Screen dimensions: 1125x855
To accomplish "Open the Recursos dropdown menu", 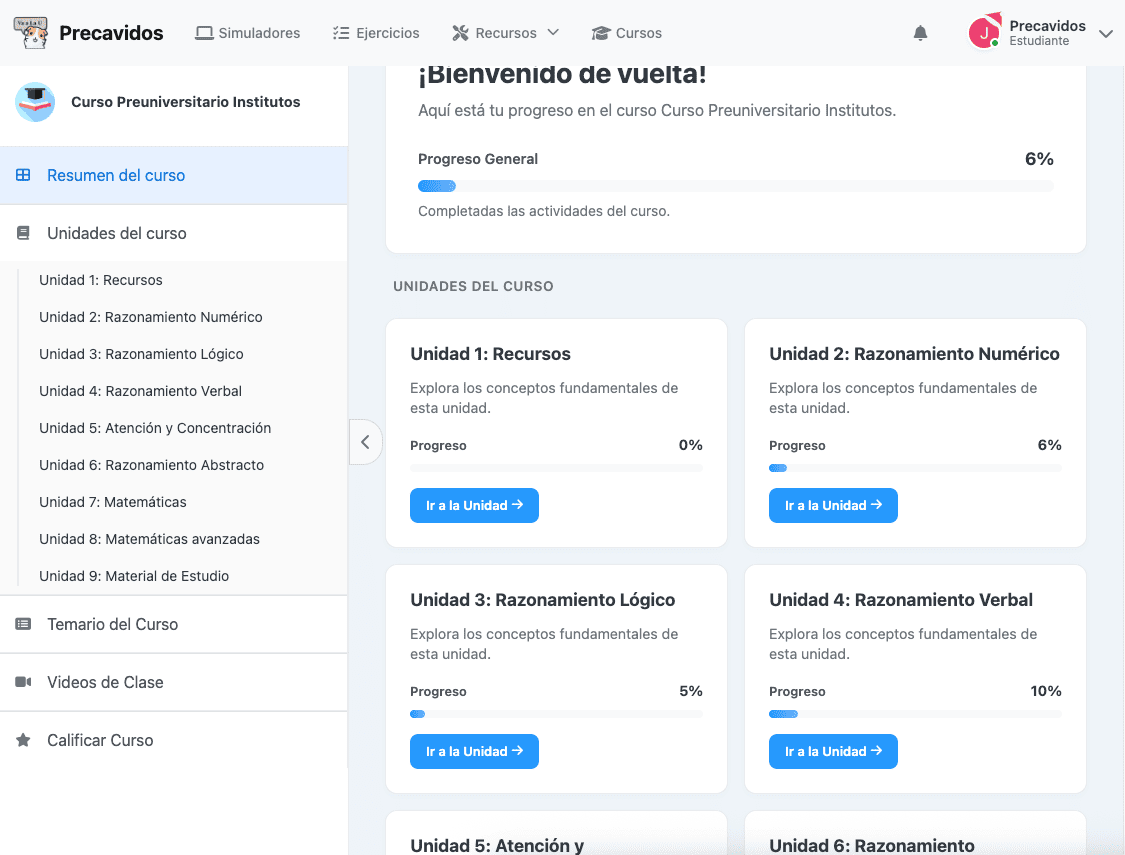I will [505, 32].
